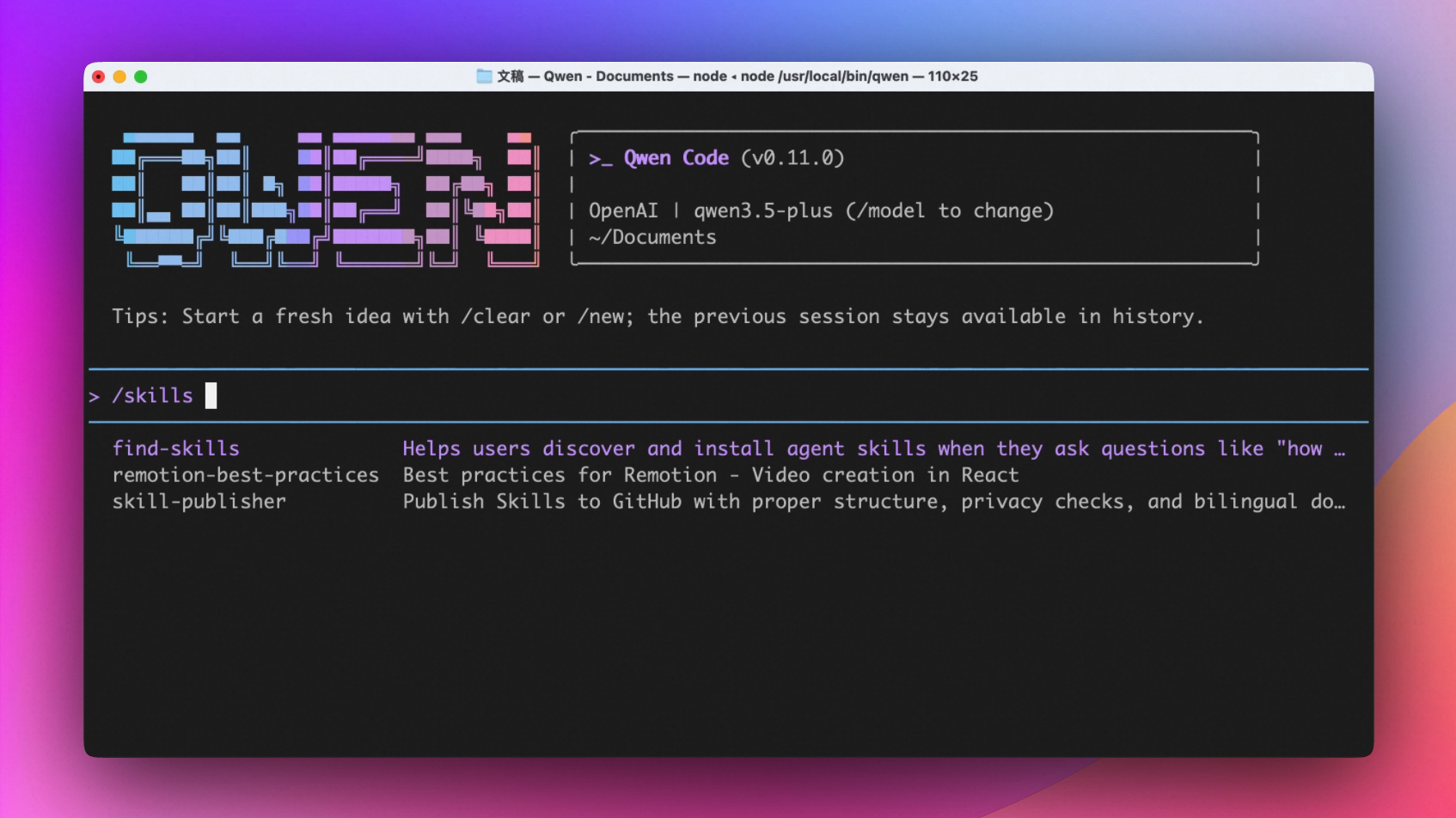Choose remotion-best-practices from the skill list

click(x=246, y=475)
